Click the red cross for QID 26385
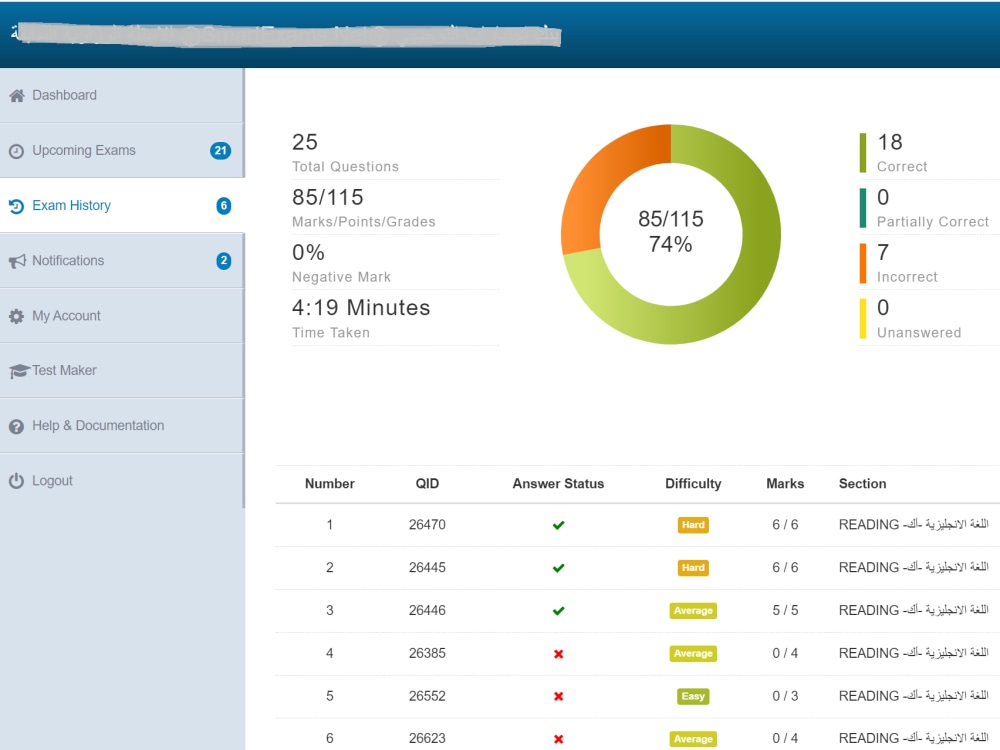The image size is (1000, 750). (x=559, y=654)
